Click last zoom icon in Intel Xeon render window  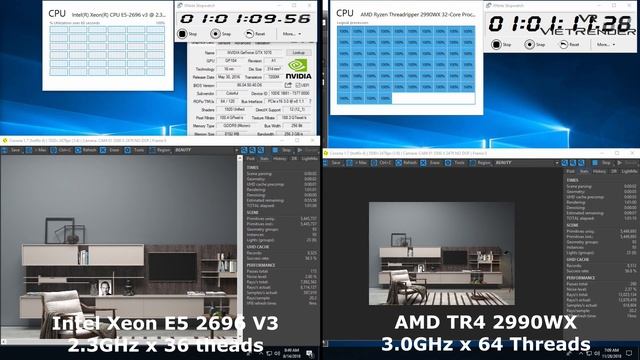(261, 150)
